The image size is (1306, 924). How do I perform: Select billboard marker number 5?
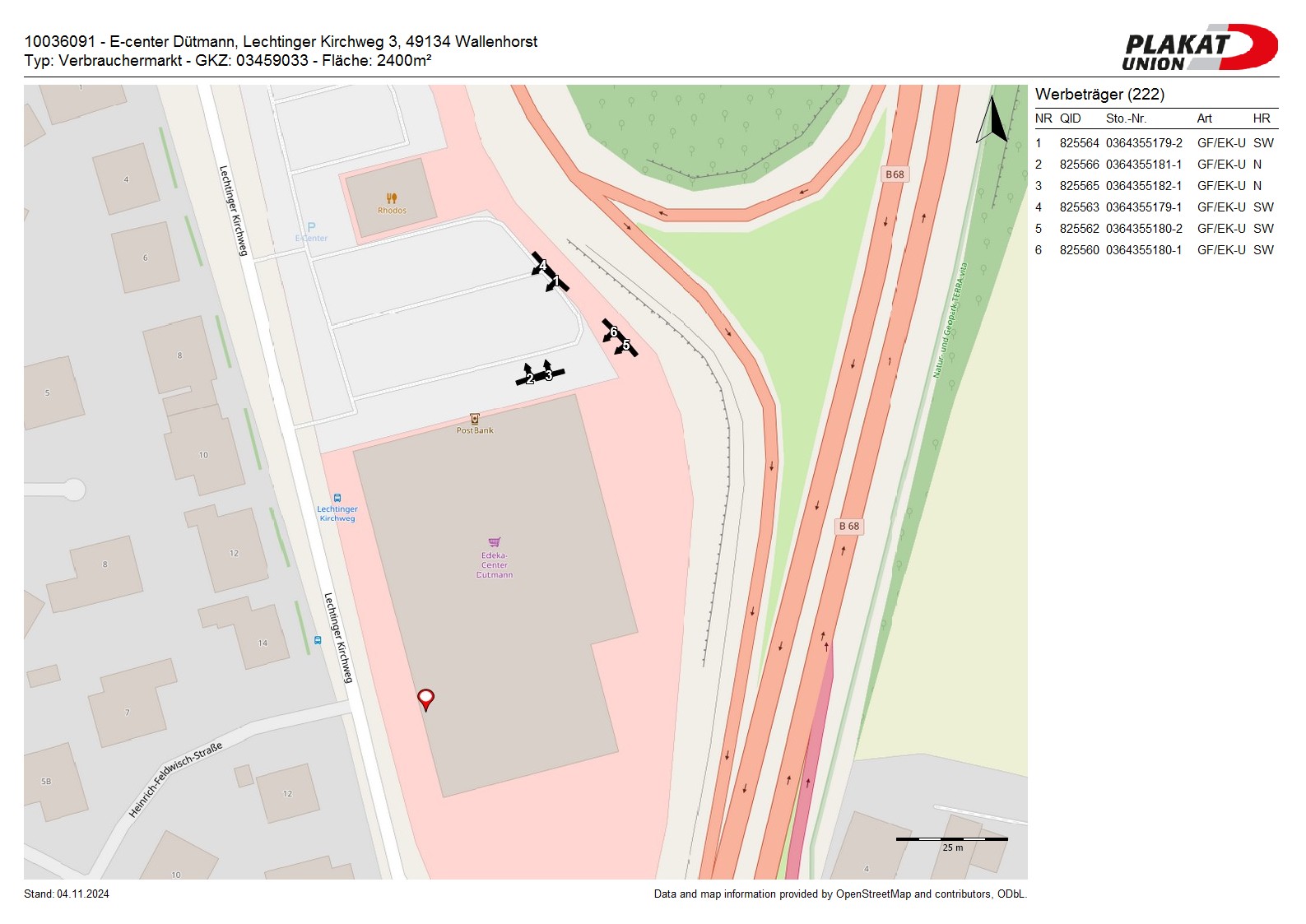(x=626, y=346)
